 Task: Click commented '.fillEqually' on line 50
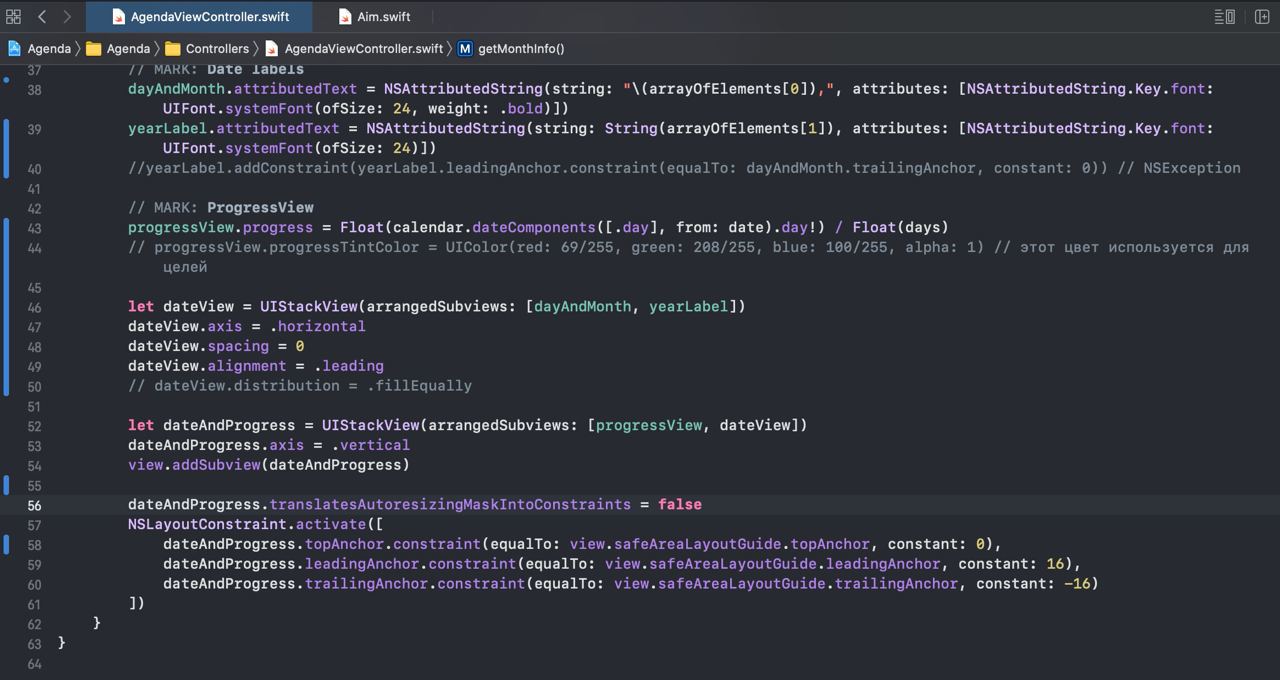(419, 385)
